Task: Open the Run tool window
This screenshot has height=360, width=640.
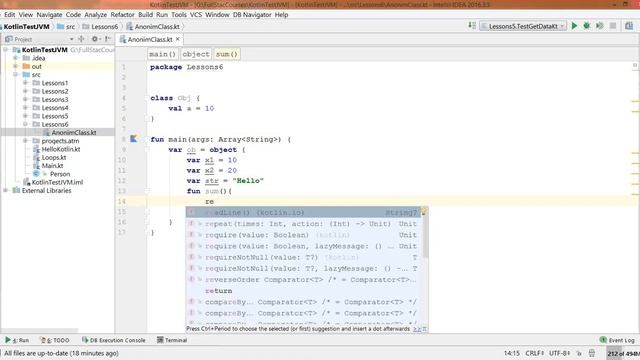Action: tap(17, 340)
